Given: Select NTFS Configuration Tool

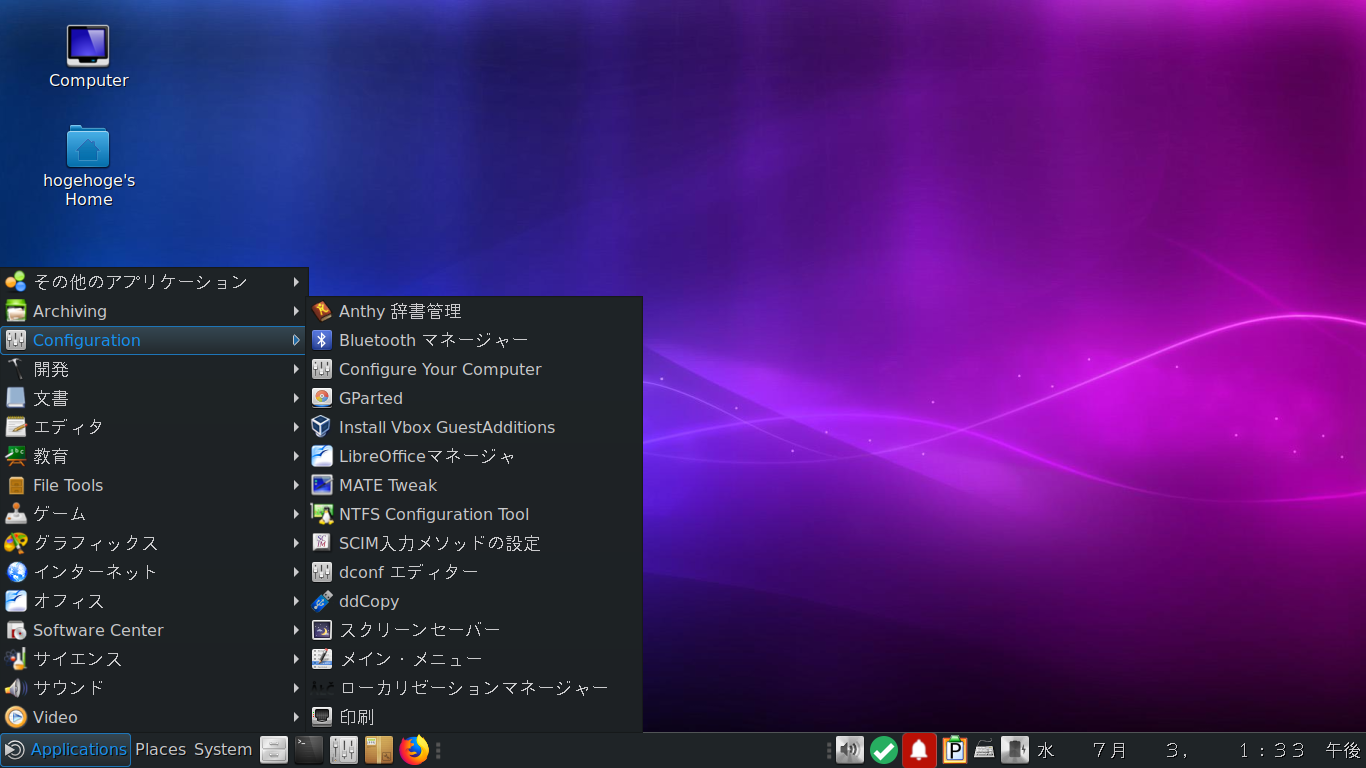Looking at the screenshot, I should click(x=433, y=514).
